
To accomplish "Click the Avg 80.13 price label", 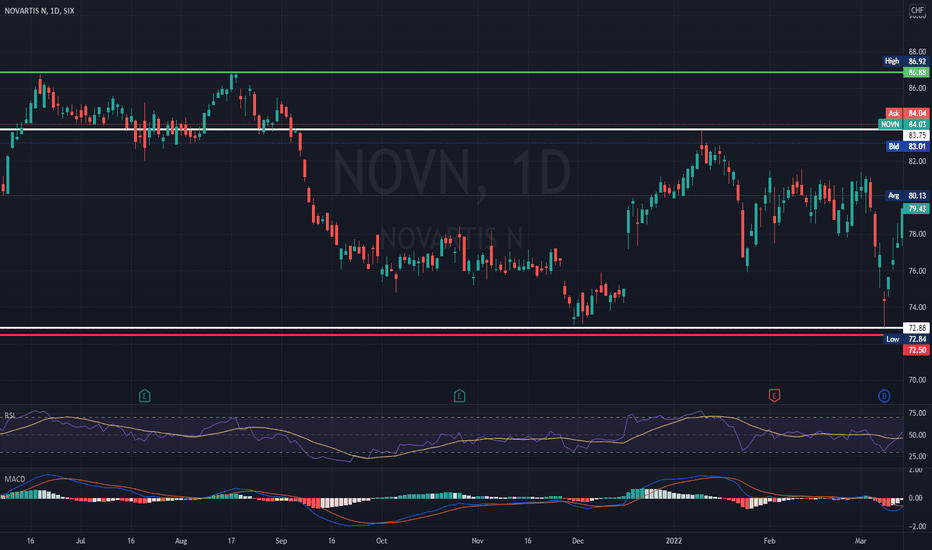I will [906, 196].
